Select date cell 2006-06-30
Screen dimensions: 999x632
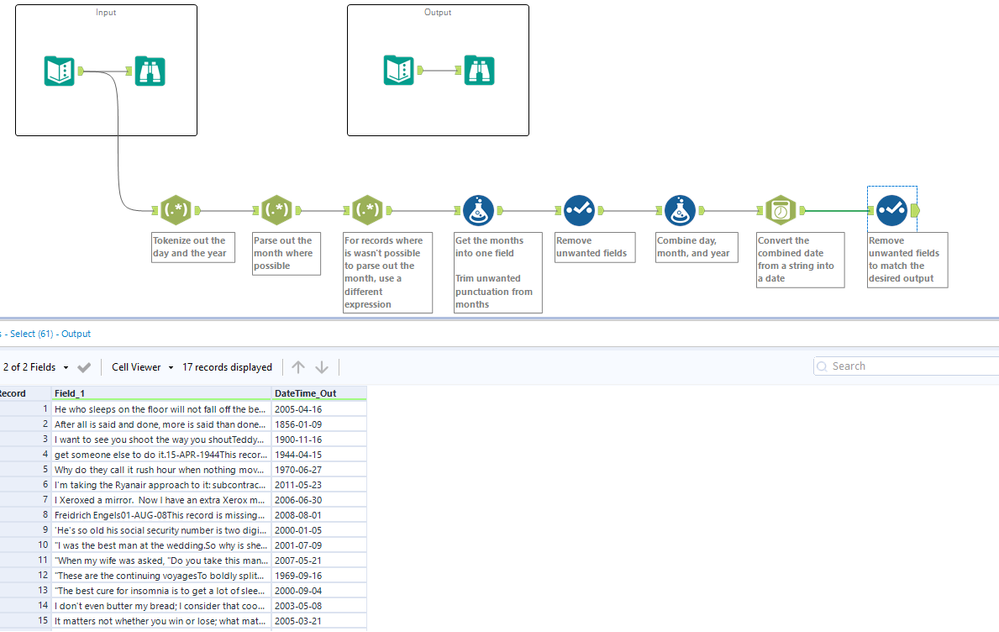click(319, 500)
